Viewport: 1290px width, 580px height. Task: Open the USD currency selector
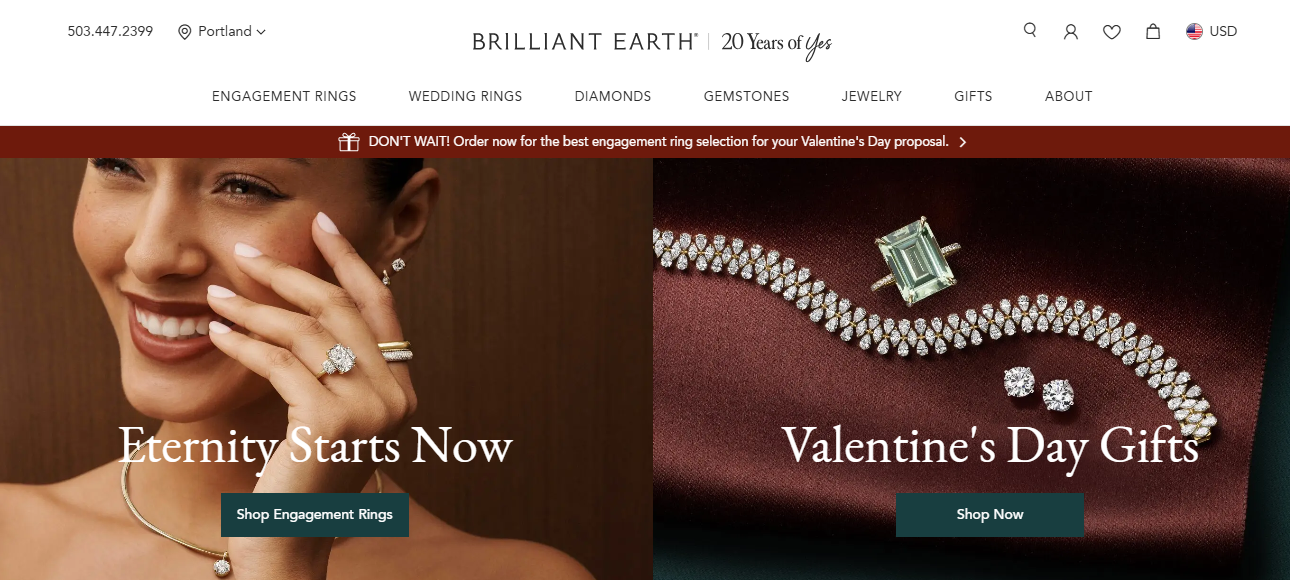[1212, 31]
